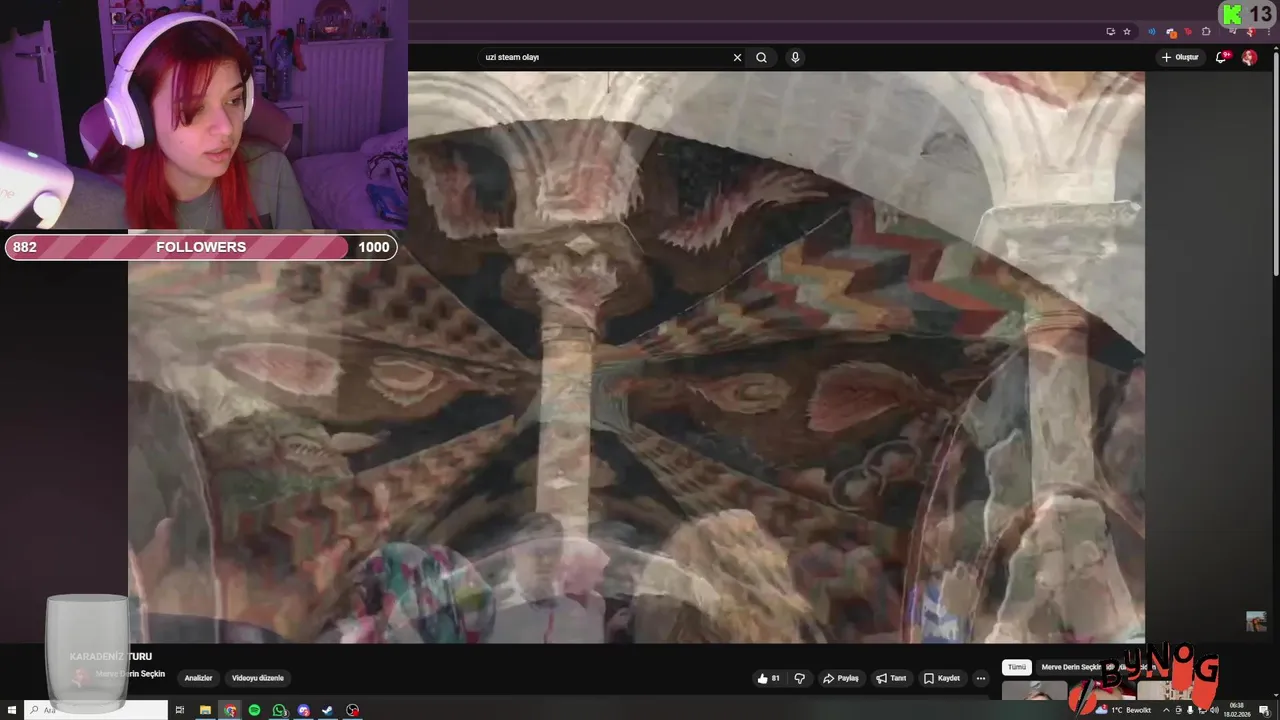Open Task View on the taskbar

point(180,710)
